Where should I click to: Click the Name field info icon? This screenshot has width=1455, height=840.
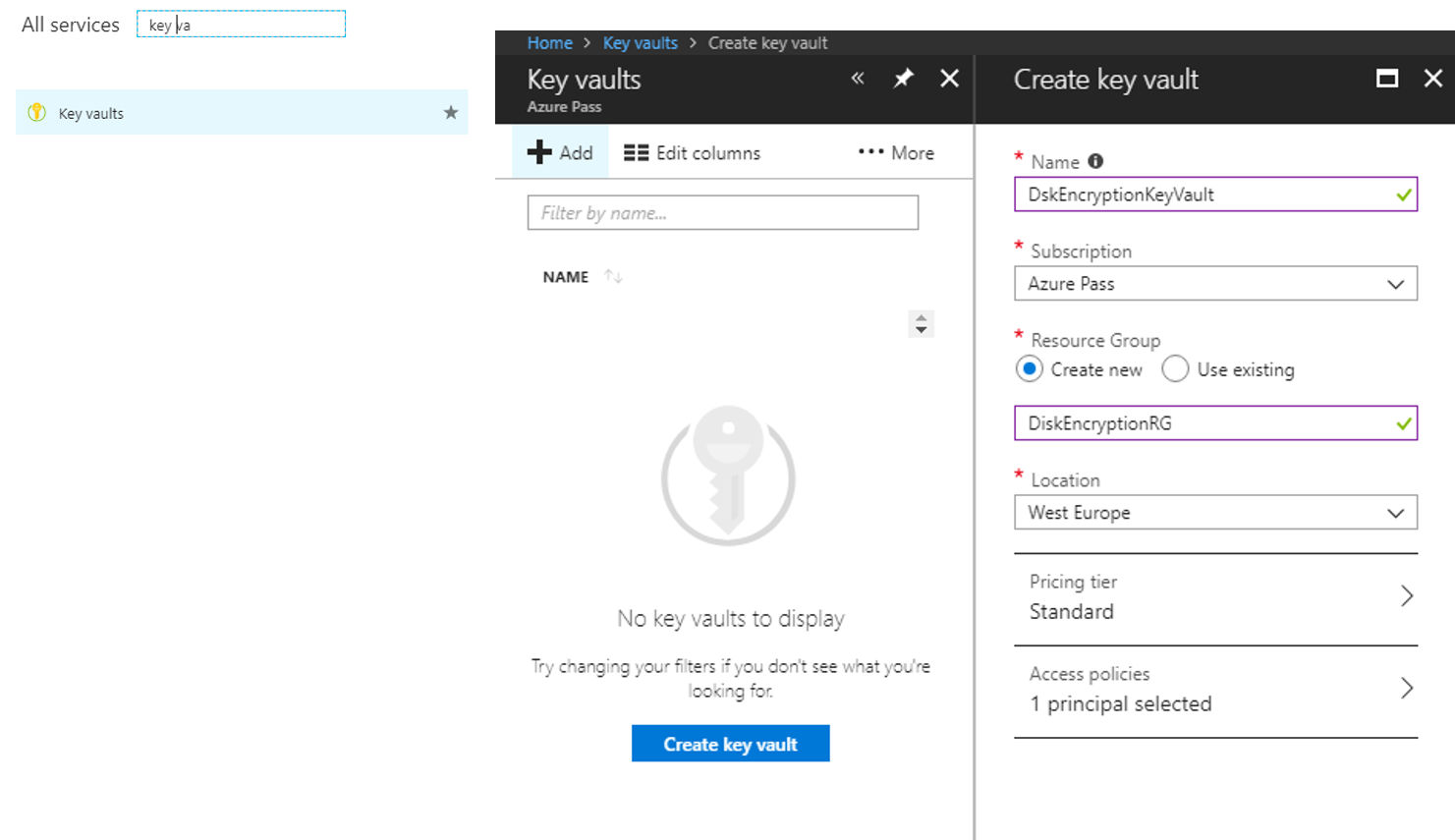click(1095, 161)
